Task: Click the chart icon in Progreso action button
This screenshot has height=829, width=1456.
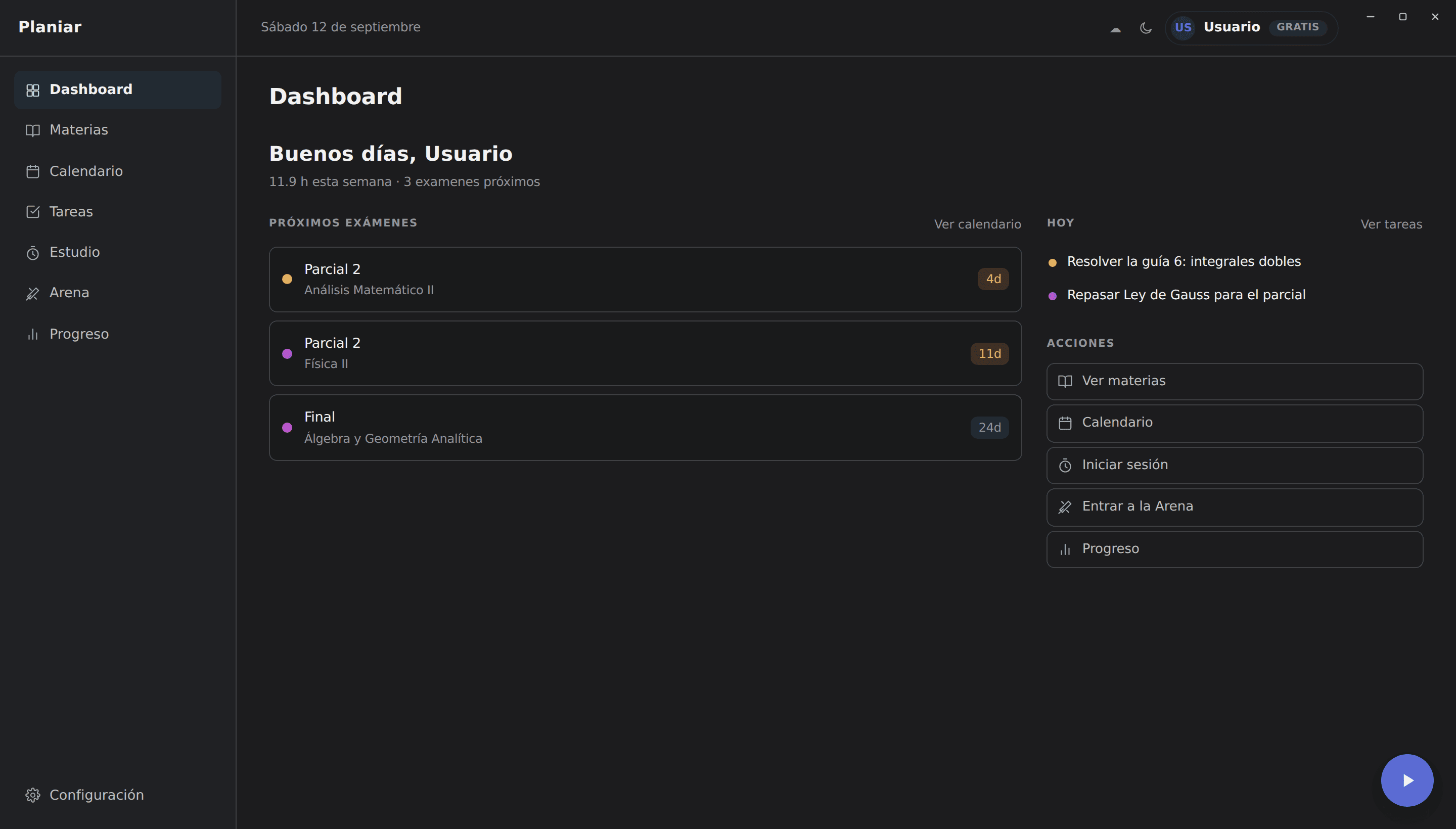Action: [x=1065, y=549]
